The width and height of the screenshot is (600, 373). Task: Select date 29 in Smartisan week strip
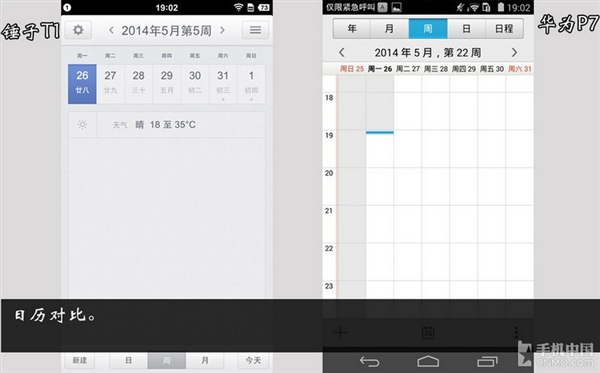click(166, 84)
